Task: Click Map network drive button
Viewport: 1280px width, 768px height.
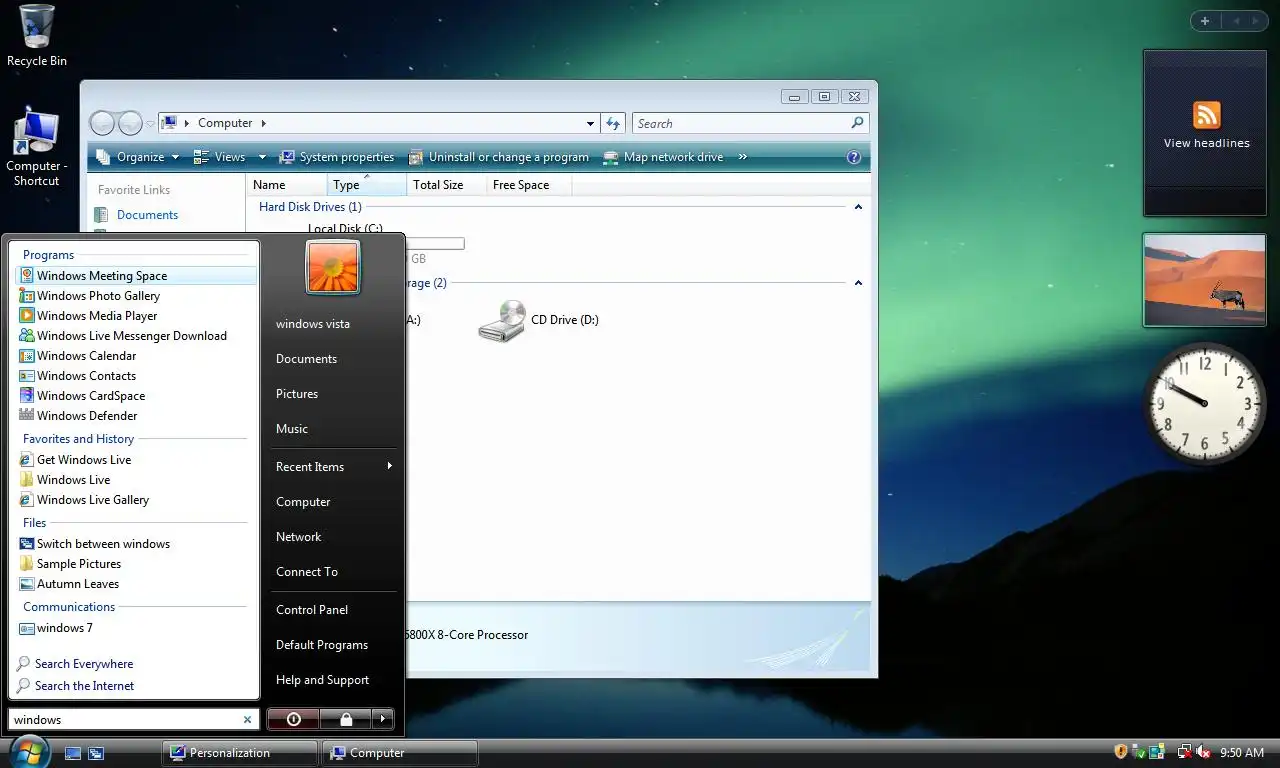Action: pos(664,157)
